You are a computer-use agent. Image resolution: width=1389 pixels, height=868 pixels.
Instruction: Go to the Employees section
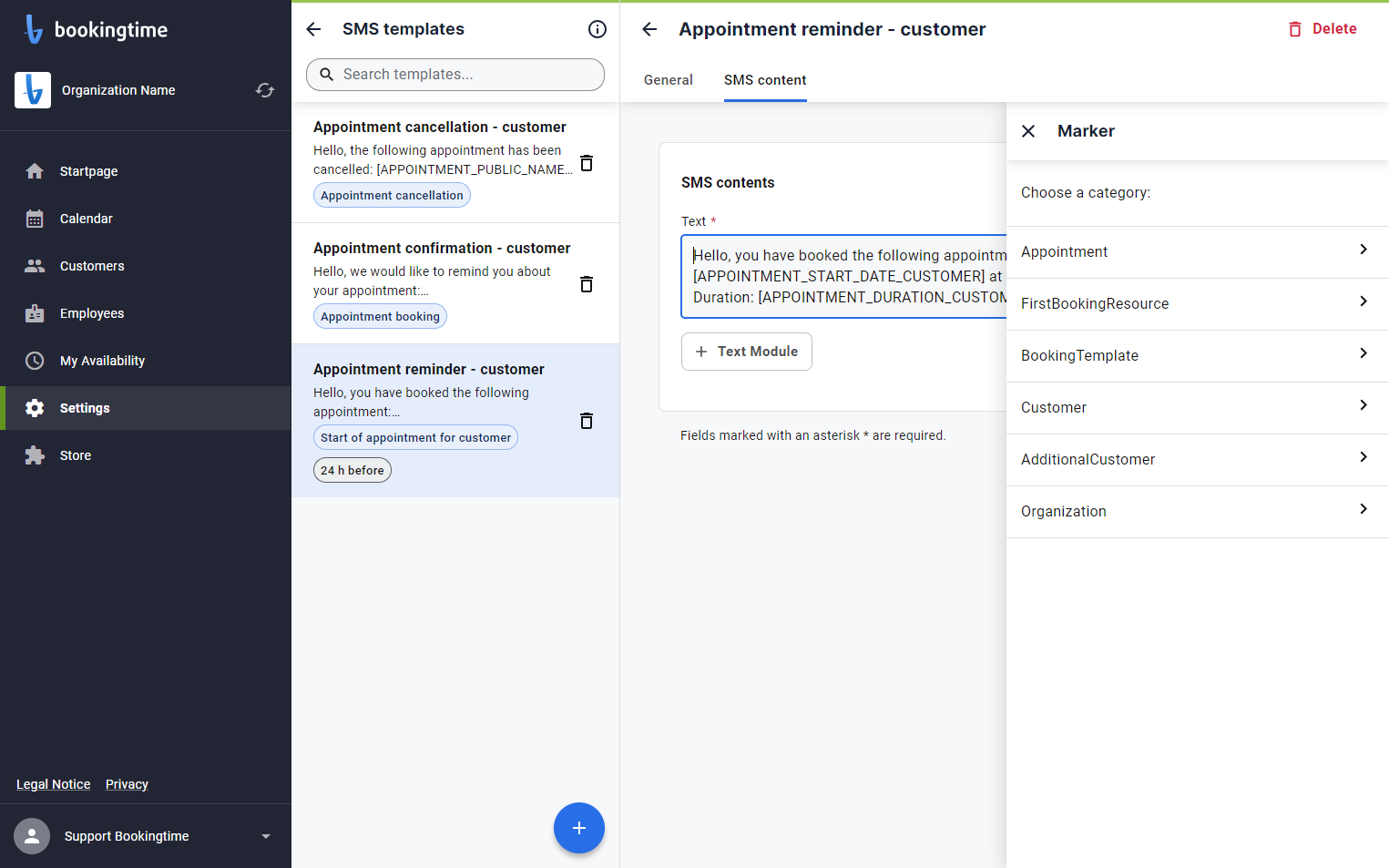click(x=146, y=313)
